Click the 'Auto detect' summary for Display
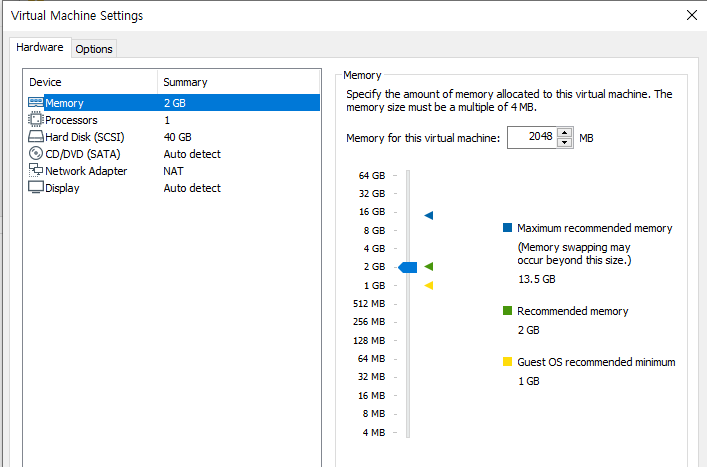This screenshot has height=467, width=707. coord(192,188)
